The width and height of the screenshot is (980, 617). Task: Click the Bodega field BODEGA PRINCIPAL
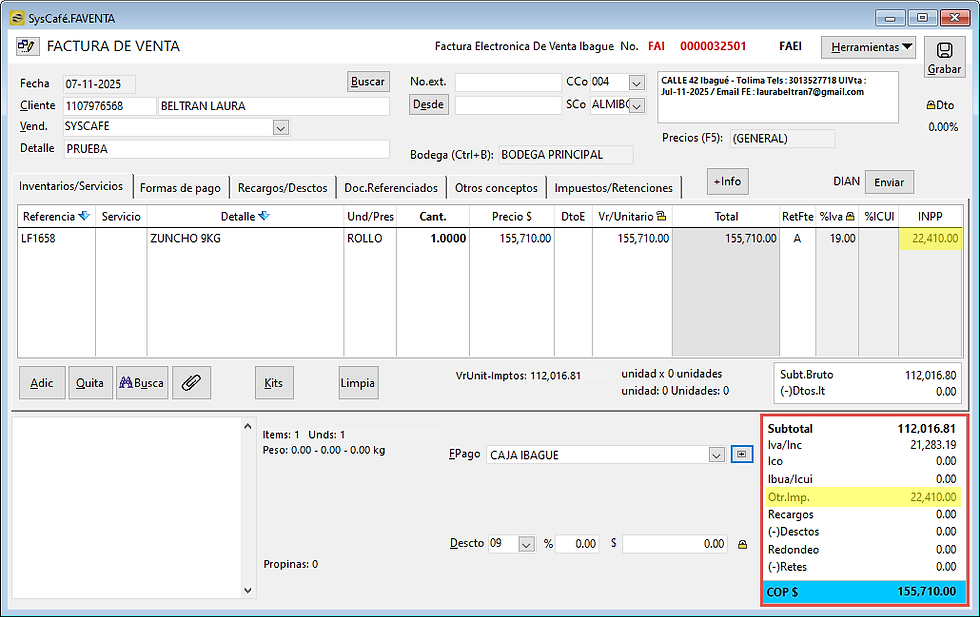pyautogui.click(x=566, y=154)
